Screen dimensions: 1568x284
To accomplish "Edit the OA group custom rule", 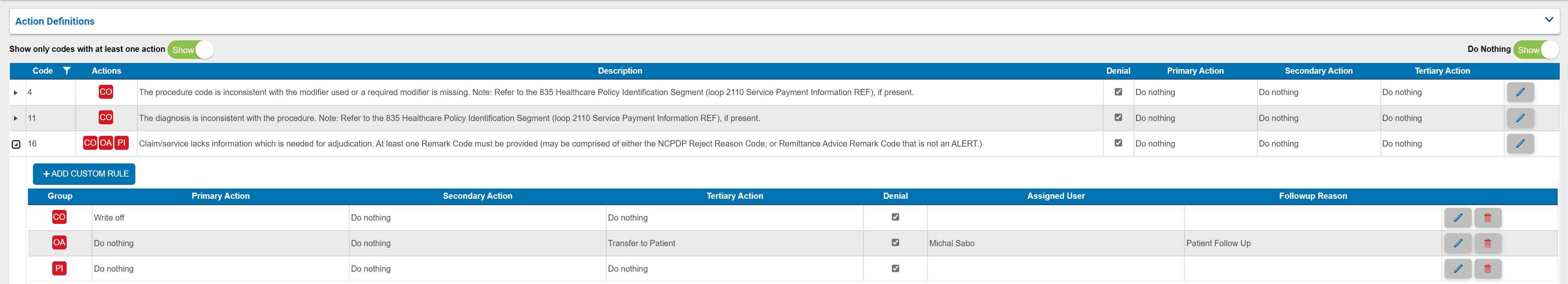I will 1458,243.
